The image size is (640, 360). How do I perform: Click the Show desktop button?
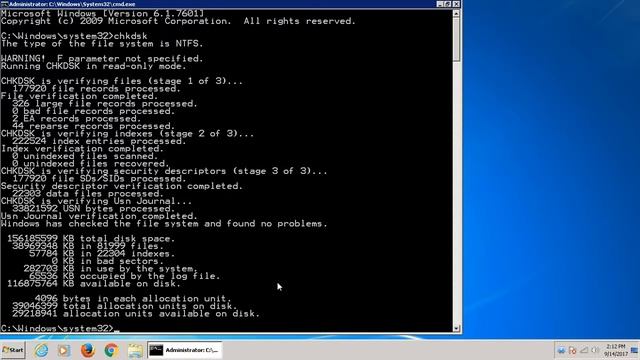(x=635, y=350)
